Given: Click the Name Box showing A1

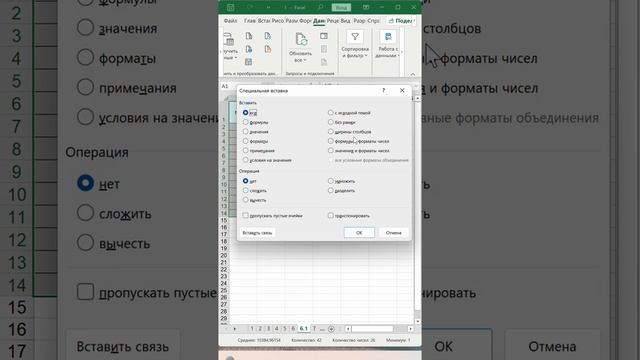Looking at the screenshot, I should pos(227,86).
